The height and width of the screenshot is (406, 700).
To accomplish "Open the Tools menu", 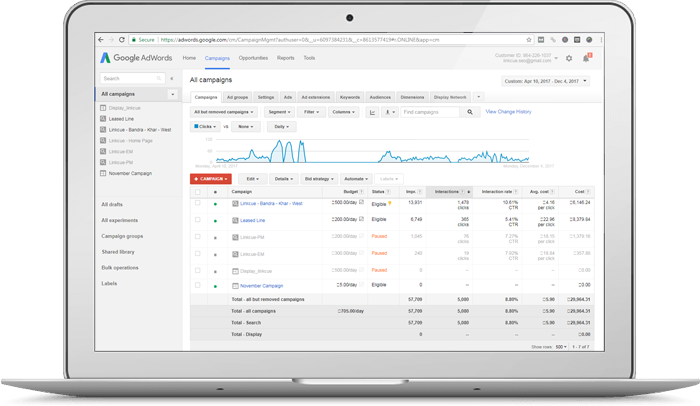I will coord(309,58).
